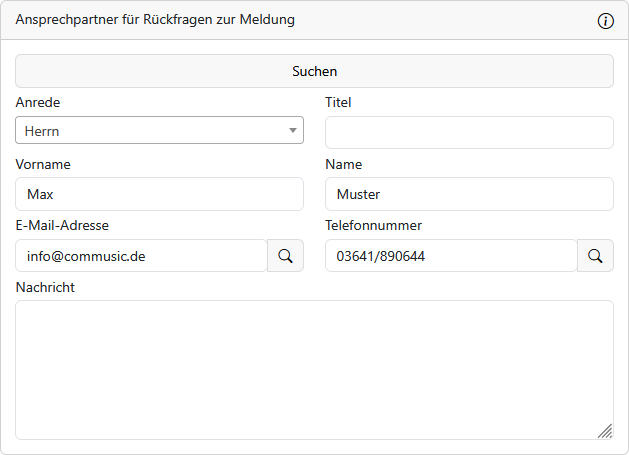This screenshot has height=455, width=629.
Task: Click the info icon in the panel header
Action: 605,21
